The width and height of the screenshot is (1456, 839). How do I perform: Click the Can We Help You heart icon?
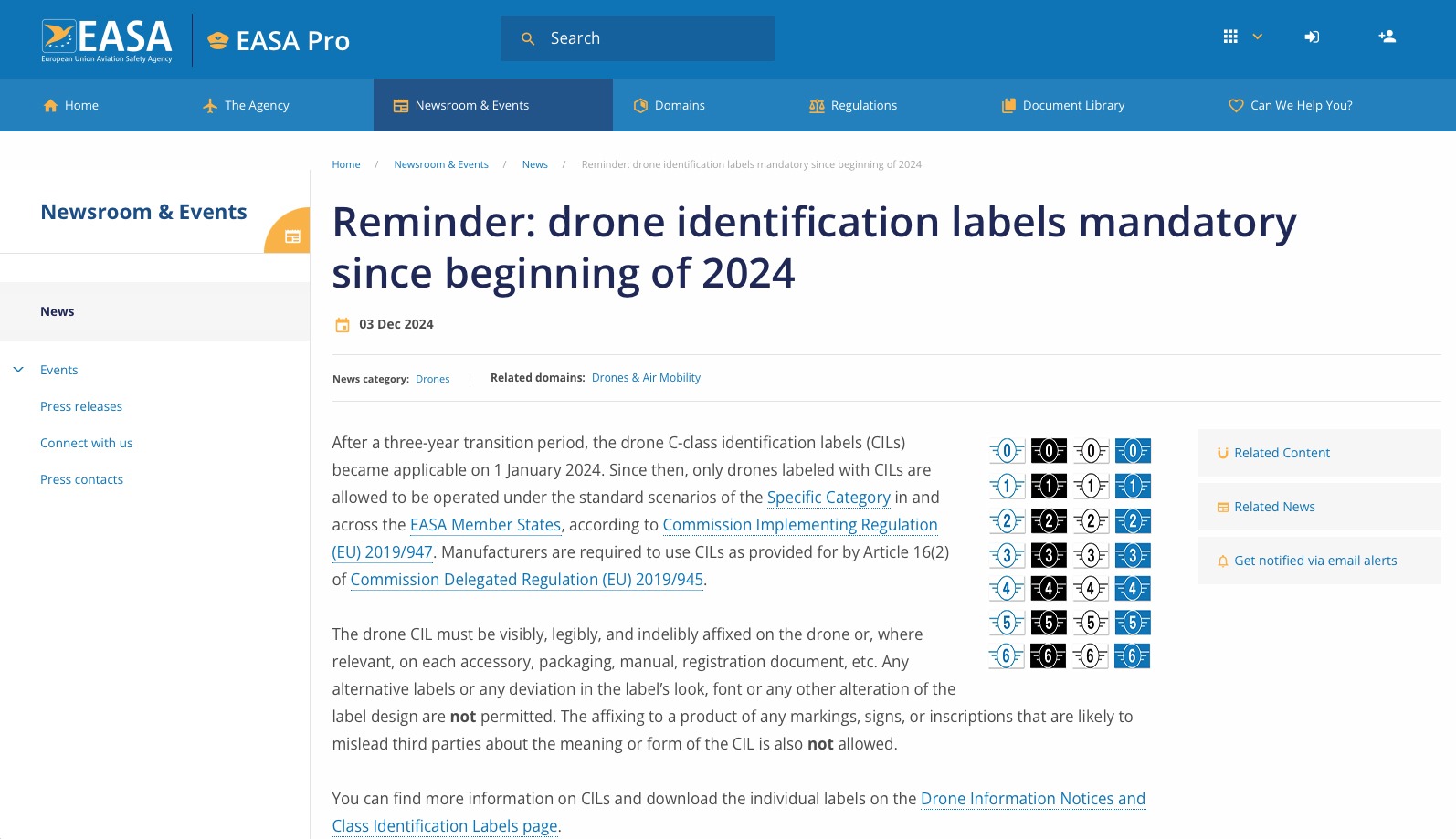point(1236,106)
